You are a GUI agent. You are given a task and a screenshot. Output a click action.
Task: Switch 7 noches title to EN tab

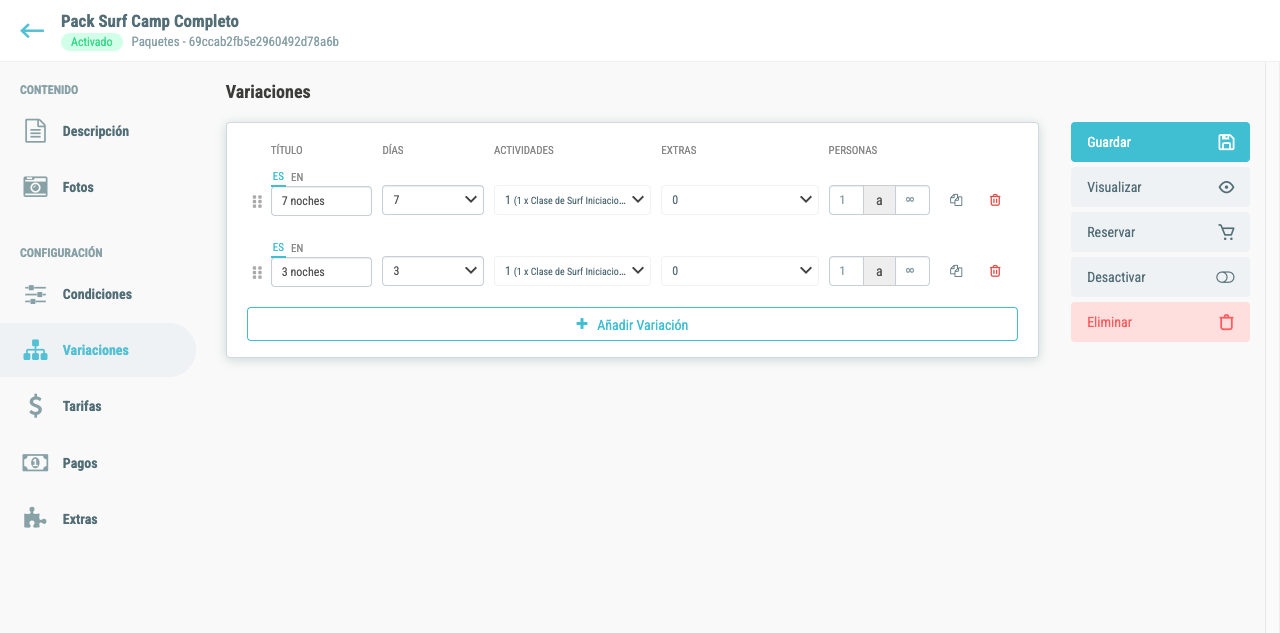pyautogui.click(x=297, y=177)
